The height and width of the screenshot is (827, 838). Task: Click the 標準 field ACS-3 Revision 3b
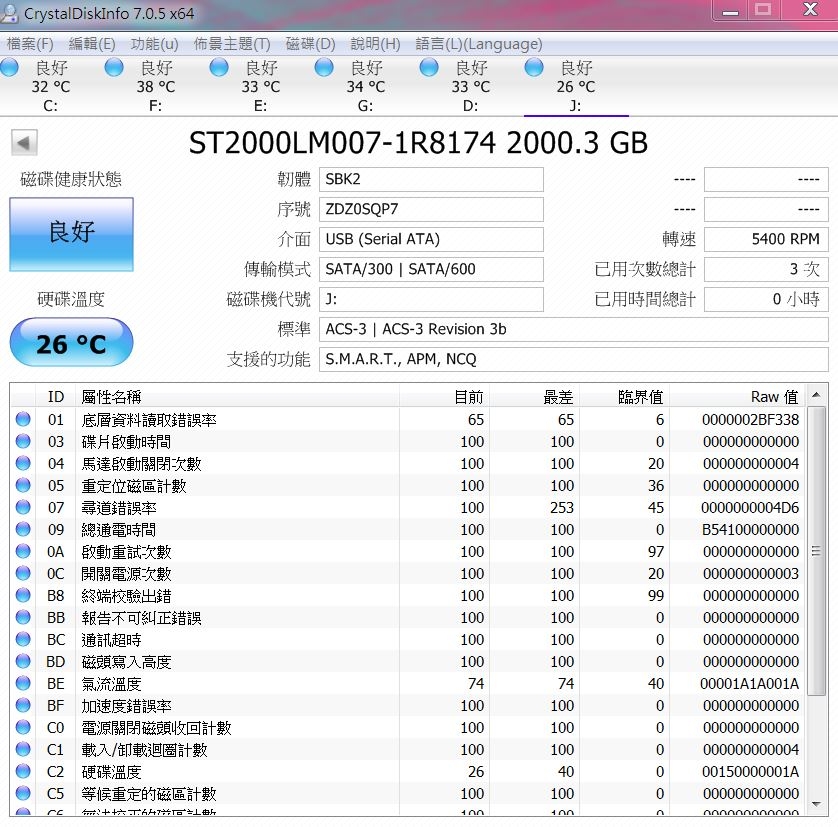[x=574, y=329]
